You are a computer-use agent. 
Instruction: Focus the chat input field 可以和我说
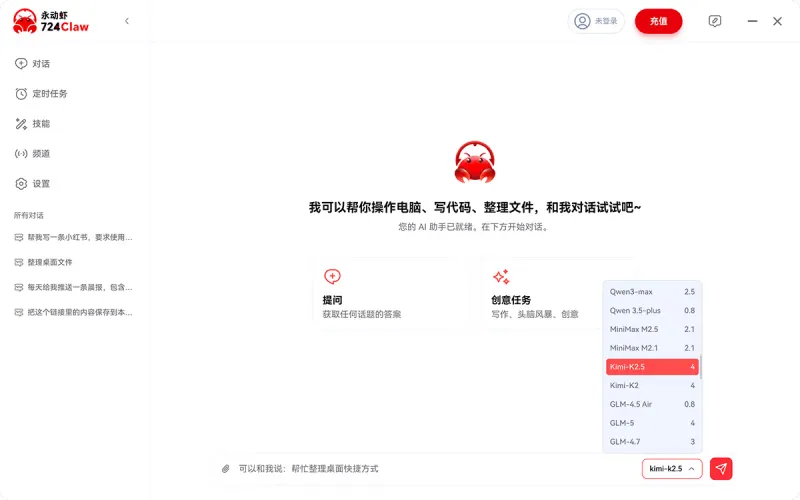tap(434, 469)
